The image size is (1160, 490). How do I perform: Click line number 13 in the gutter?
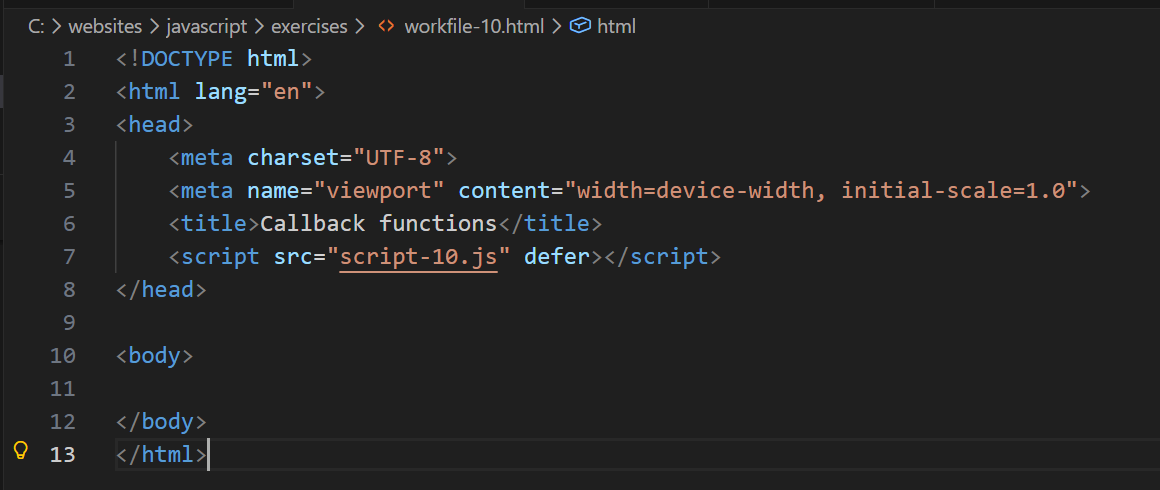(63, 455)
